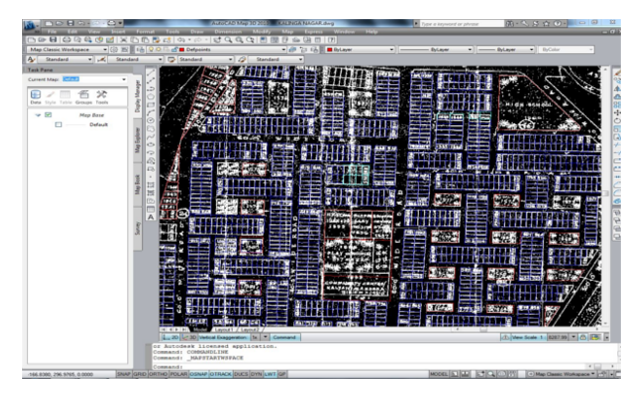Toggle LWT lineweight display in status bar
Image resolution: width=640 pixels, height=400 pixels.
[270, 374]
